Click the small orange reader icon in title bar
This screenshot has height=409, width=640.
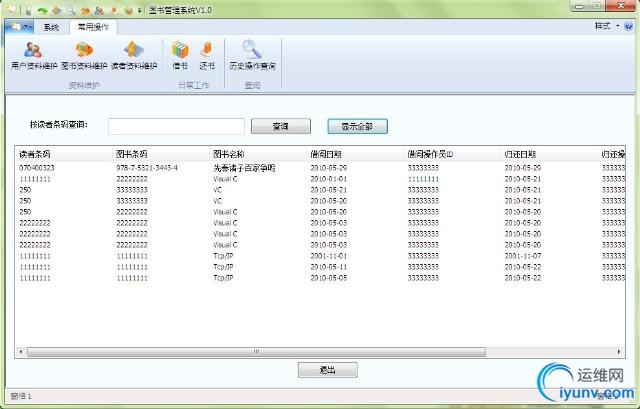[x=57, y=10]
